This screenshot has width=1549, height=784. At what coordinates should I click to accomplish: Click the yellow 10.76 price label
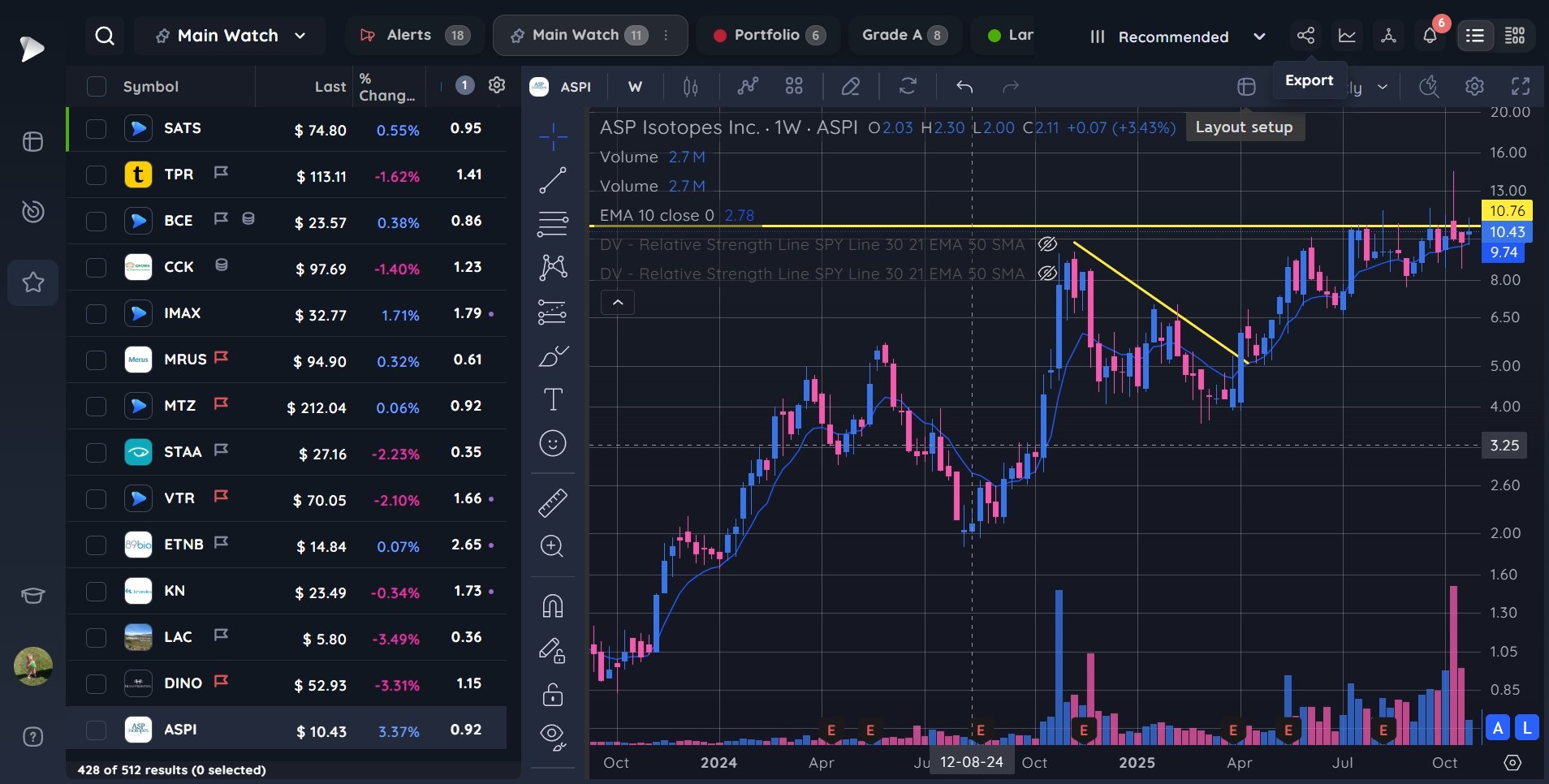(1507, 210)
